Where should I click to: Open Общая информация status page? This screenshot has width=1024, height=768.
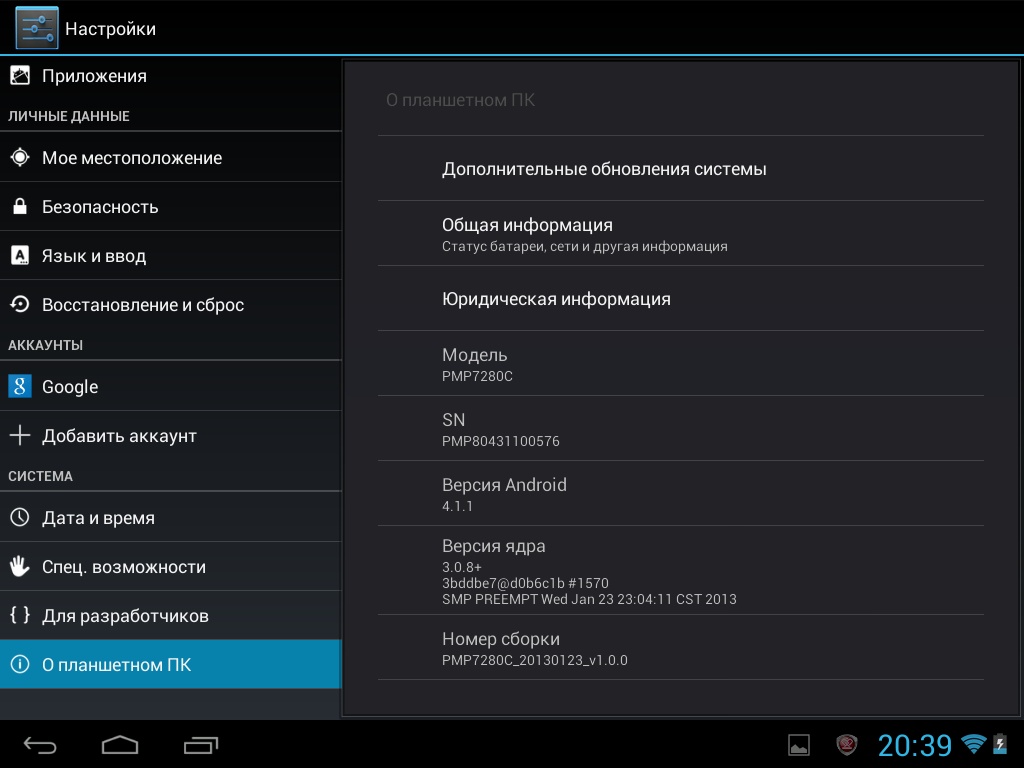(584, 234)
